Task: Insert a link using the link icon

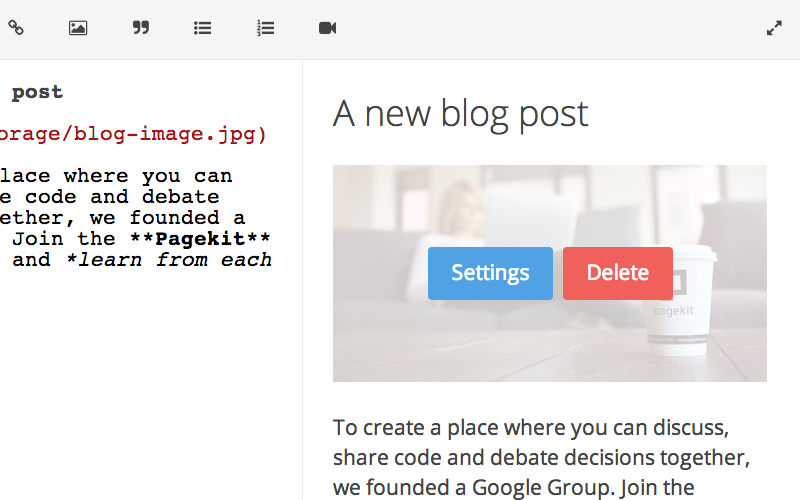Action: pyautogui.click(x=16, y=28)
